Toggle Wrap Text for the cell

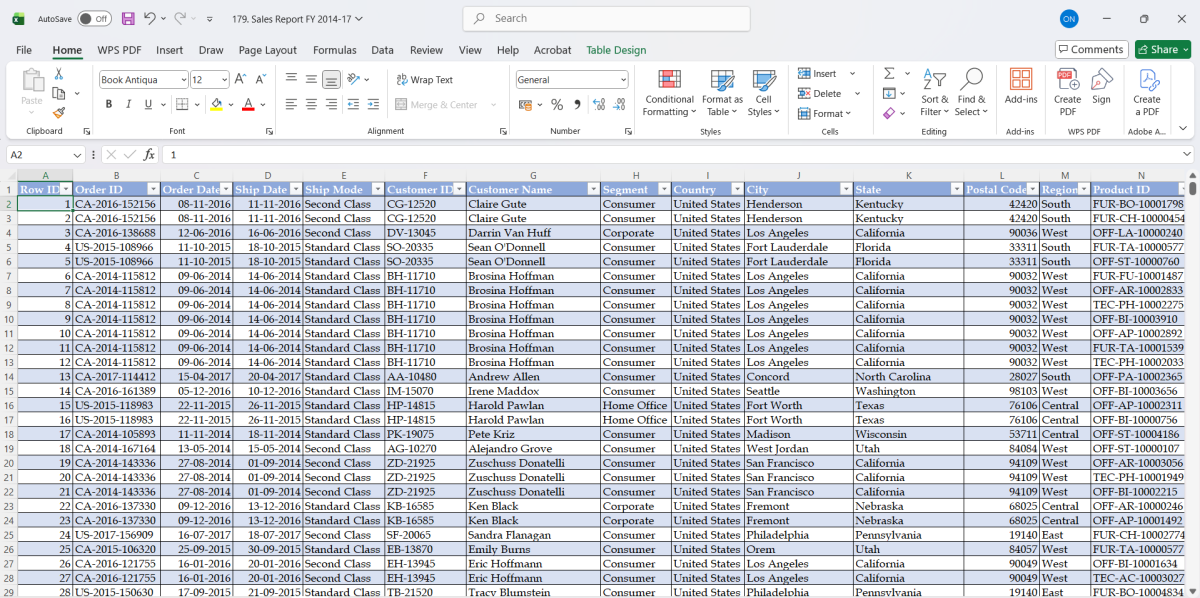click(424, 80)
